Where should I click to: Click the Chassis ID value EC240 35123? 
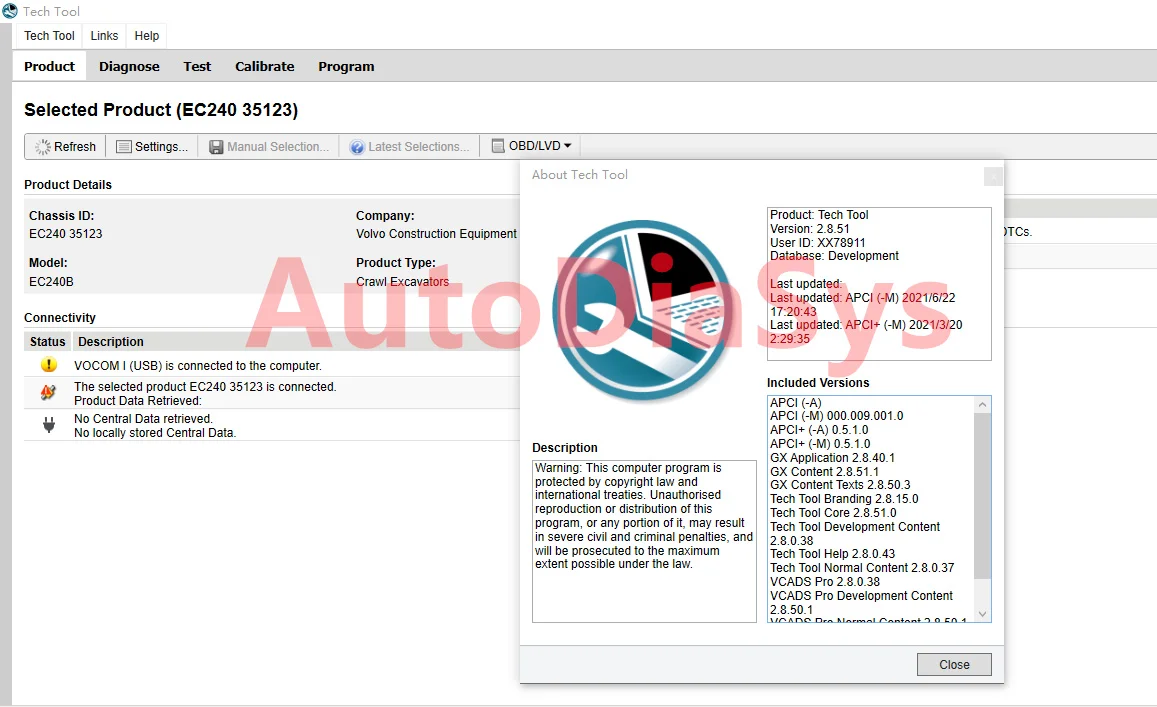coord(66,234)
